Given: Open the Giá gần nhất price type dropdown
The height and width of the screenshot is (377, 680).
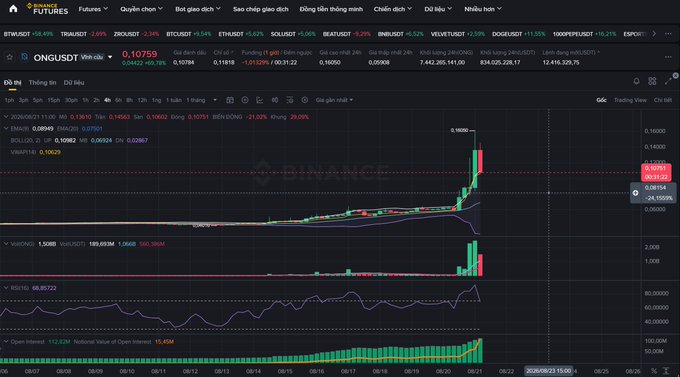Looking at the screenshot, I should click(x=334, y=100).
